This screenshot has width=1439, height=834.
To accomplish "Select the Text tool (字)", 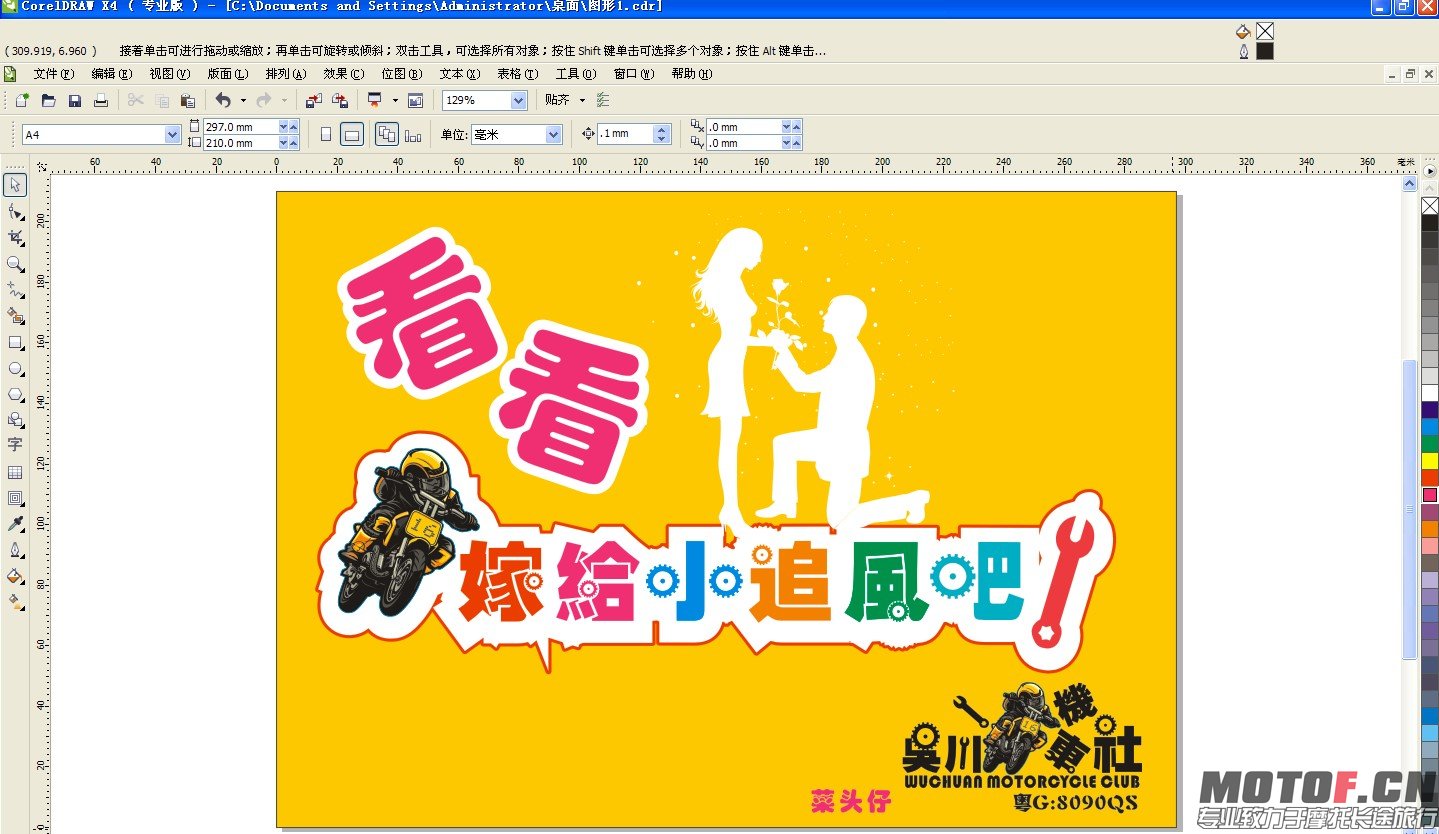I will (15, 445).
